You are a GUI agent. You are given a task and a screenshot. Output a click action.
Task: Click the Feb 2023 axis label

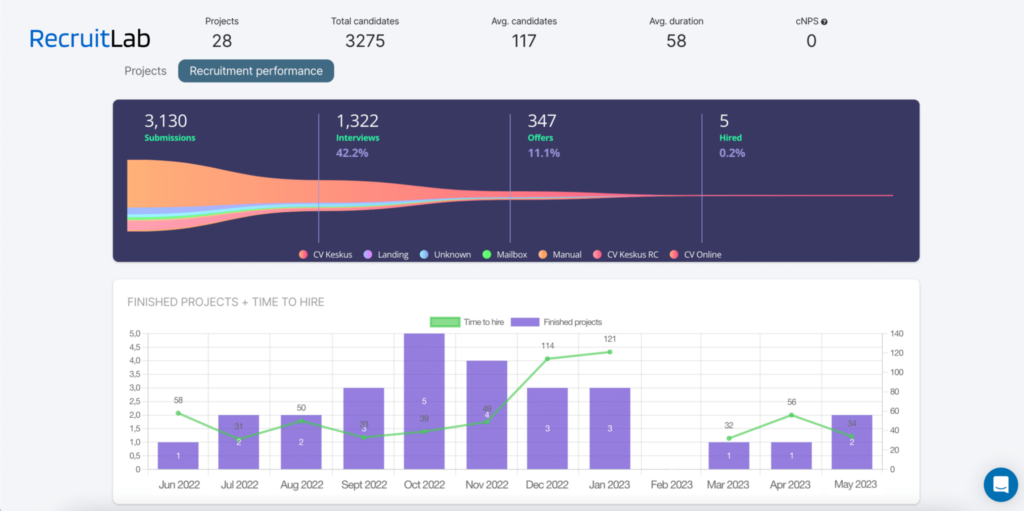coord(671,486)
